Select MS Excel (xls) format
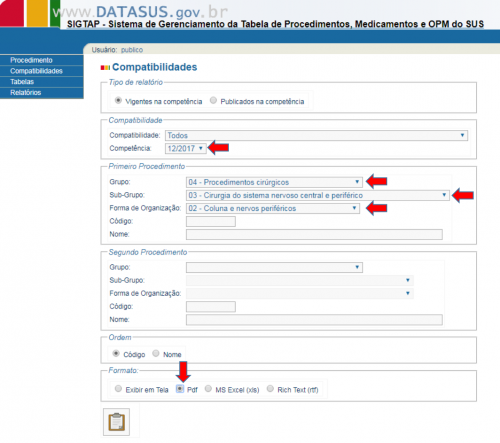Viewport: 500px width, 443px height. coord(208,389)
